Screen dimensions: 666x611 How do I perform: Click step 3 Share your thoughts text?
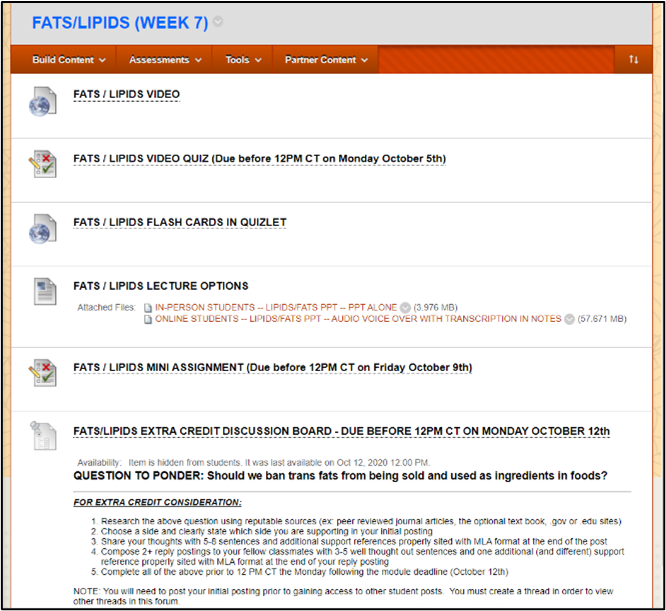coord(354,542)
